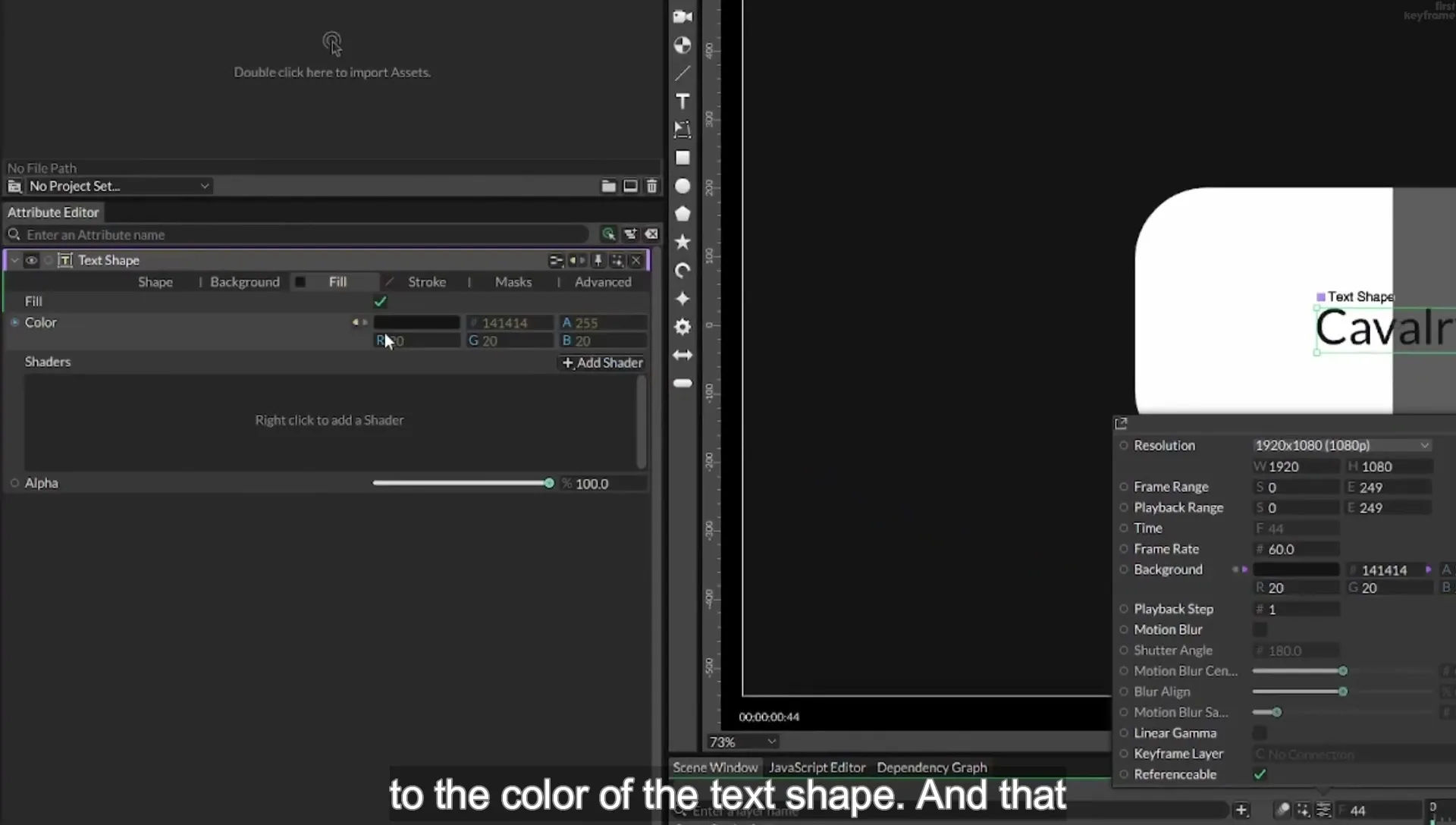Open the Dependency Graph tab

pos(932,767)
